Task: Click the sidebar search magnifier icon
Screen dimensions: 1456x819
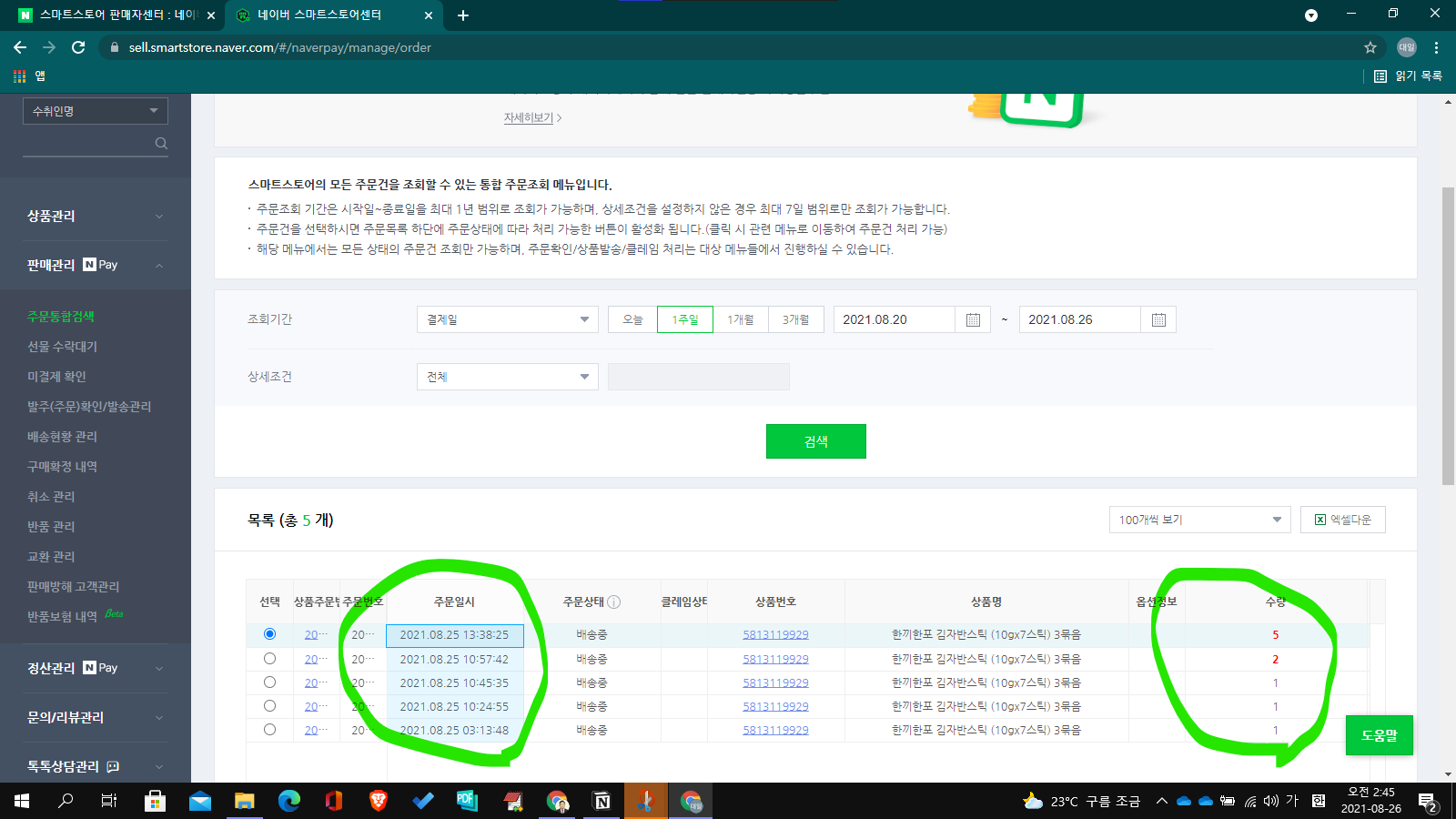Action: click(161, 143)
